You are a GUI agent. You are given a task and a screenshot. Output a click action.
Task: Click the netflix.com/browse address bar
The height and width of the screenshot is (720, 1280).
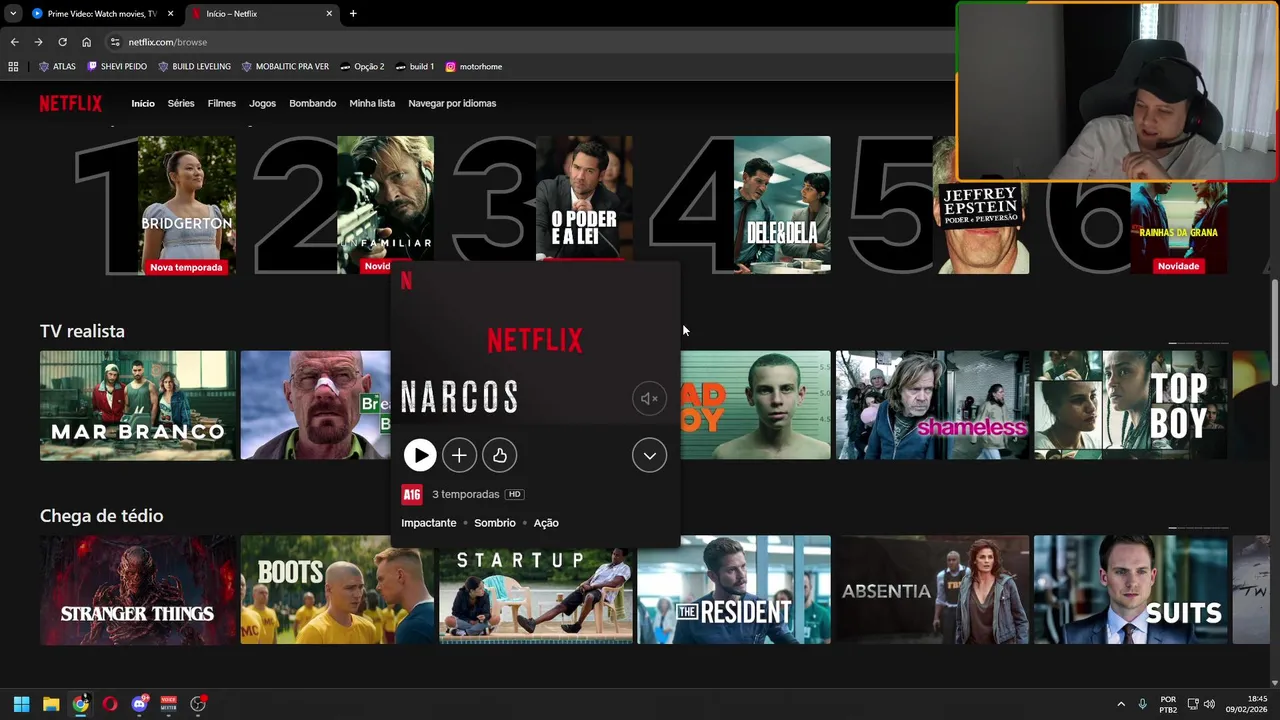pyautogui.click(x=530, y=42)
